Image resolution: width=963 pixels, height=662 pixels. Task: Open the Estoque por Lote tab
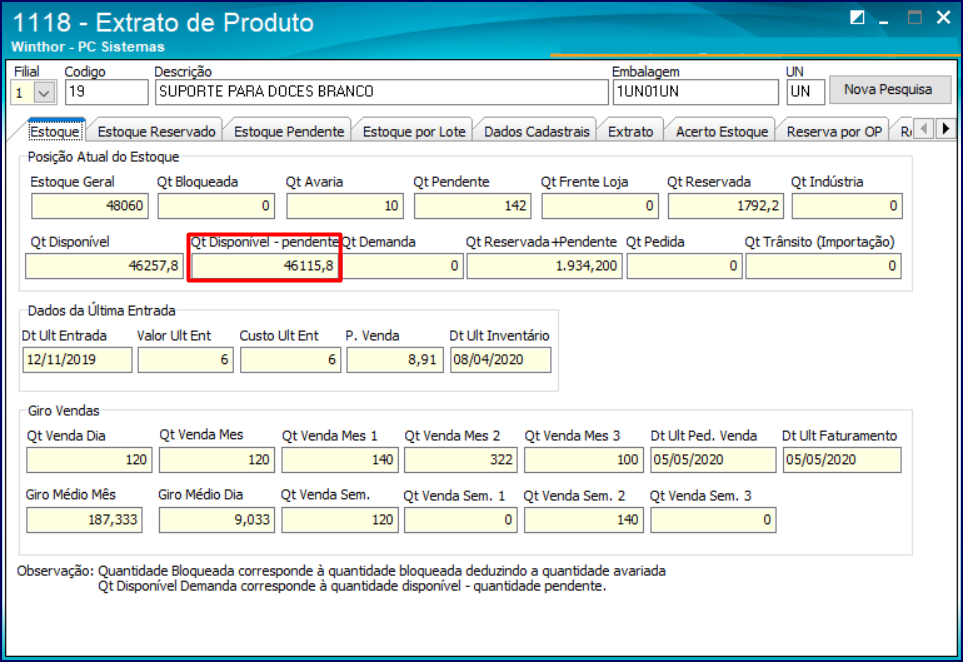pyautogui.click(x=414, y=131)
